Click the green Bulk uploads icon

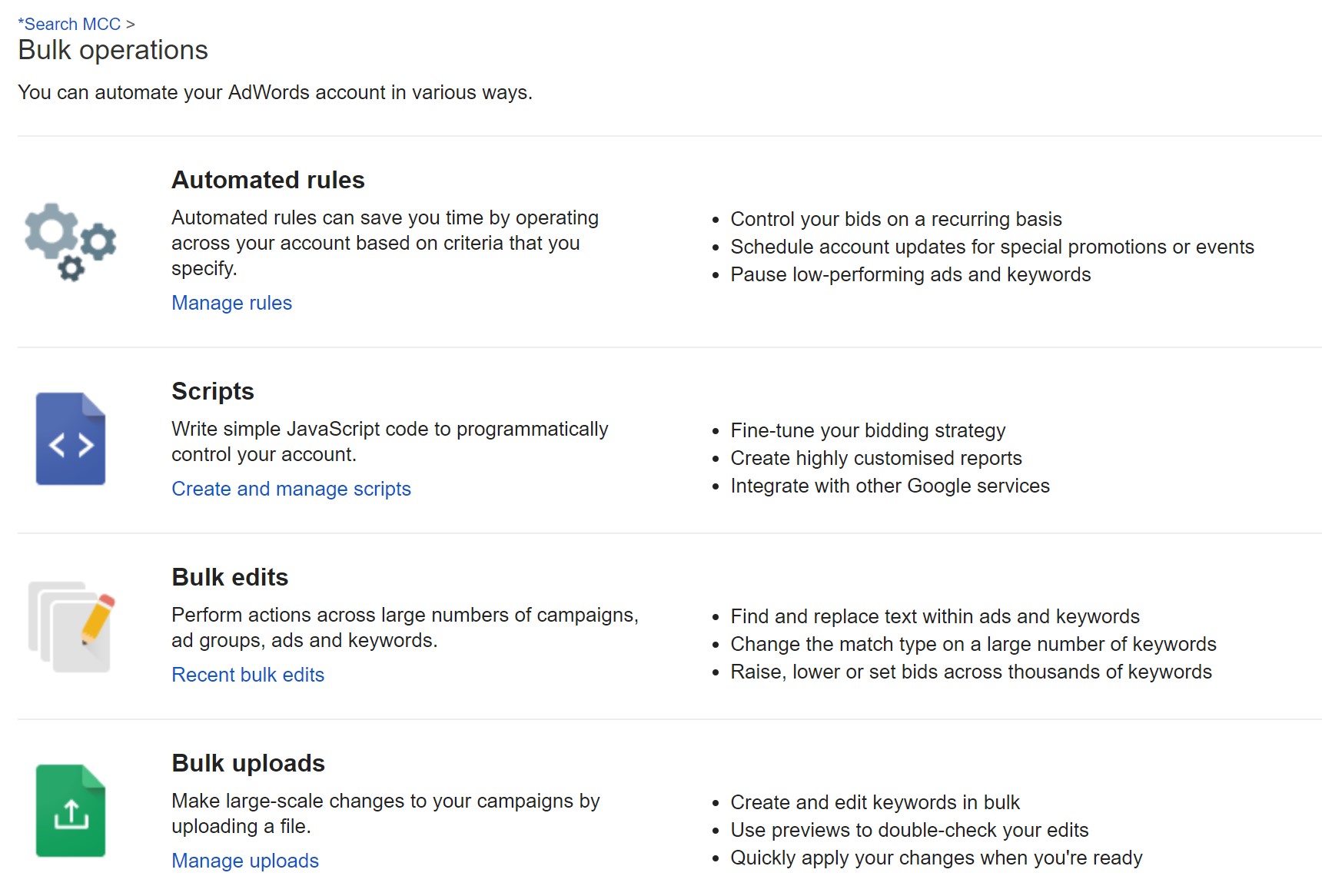click(x=71, y=811)
